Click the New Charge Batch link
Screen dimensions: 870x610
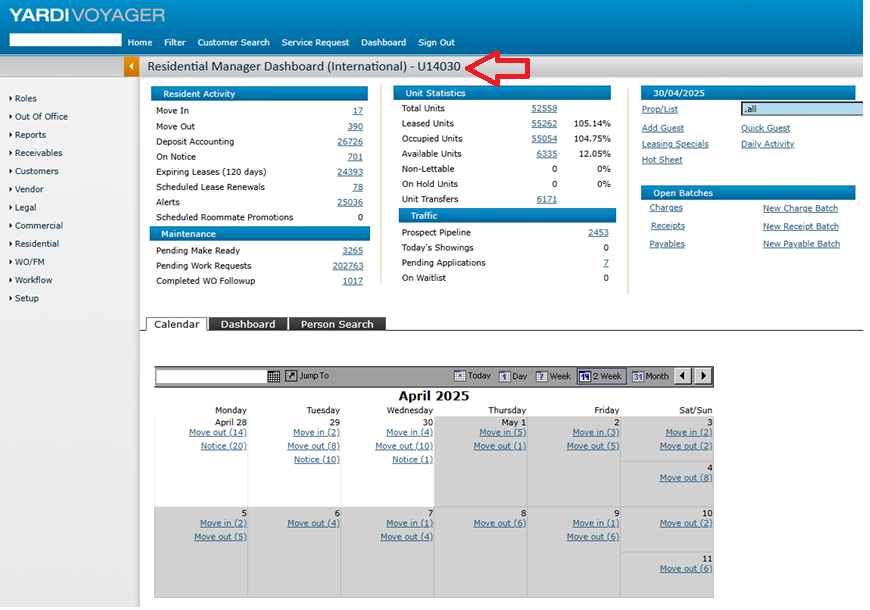click(800, 209)
